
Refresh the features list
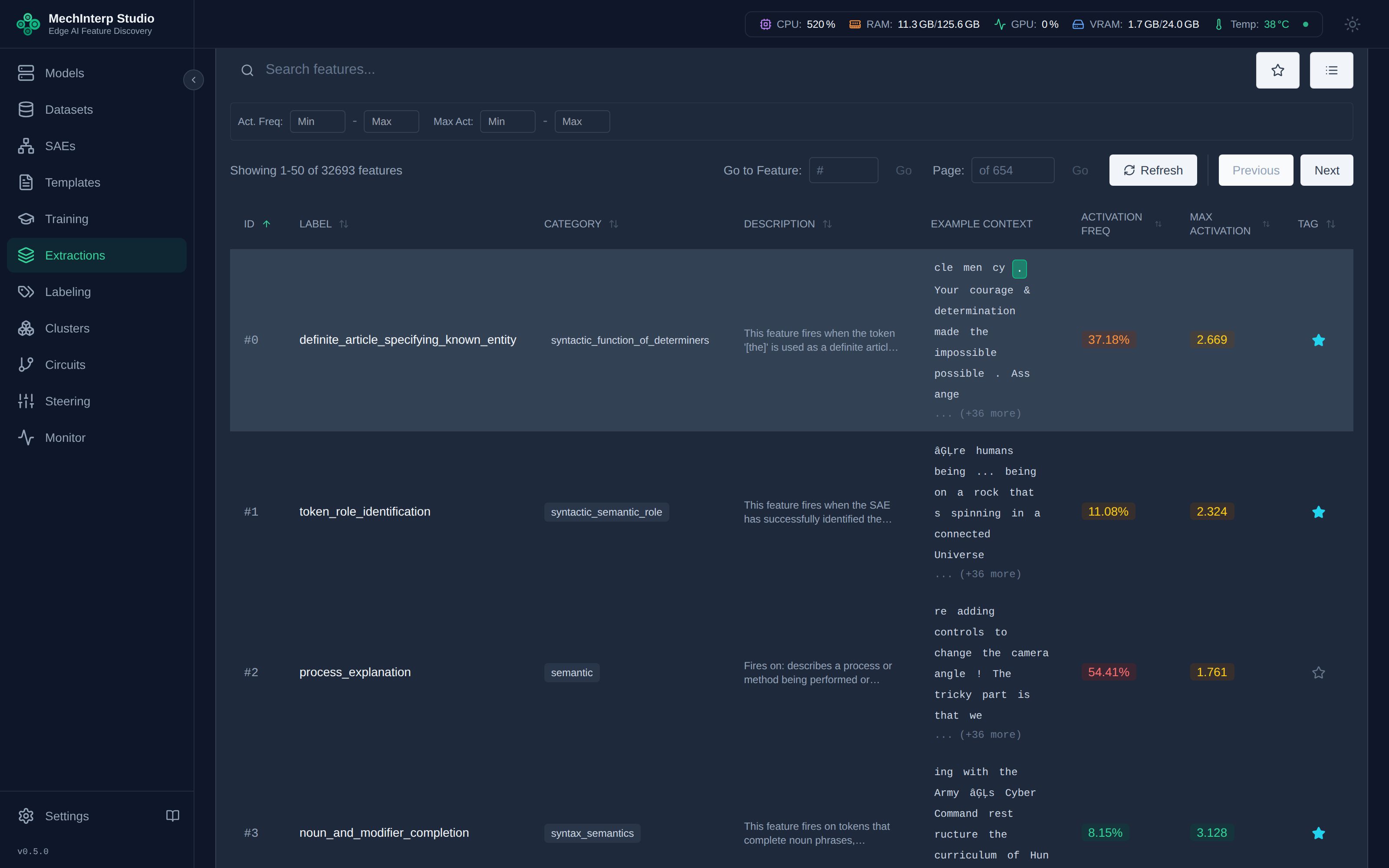coord(1152,171)
